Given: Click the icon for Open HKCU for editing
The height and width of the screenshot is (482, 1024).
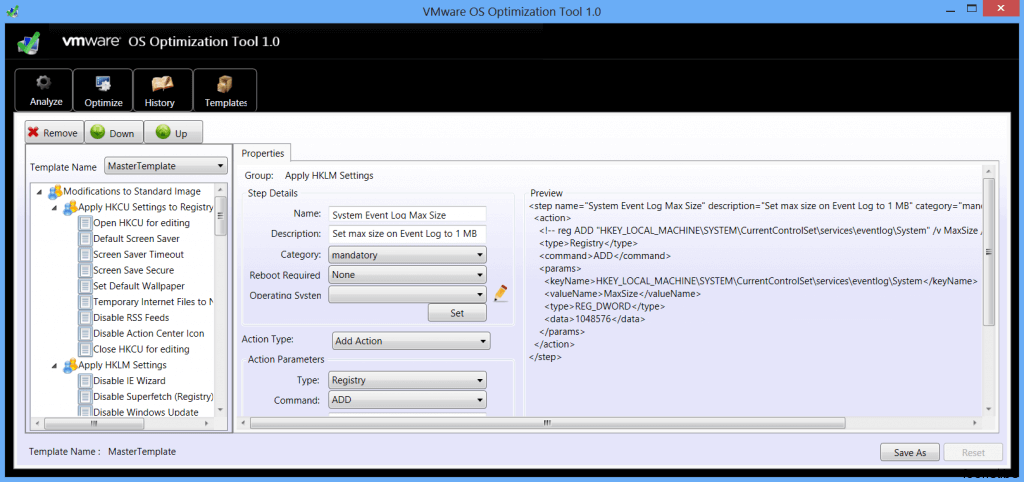Looking at the screenshot, I should pos(84,223).
